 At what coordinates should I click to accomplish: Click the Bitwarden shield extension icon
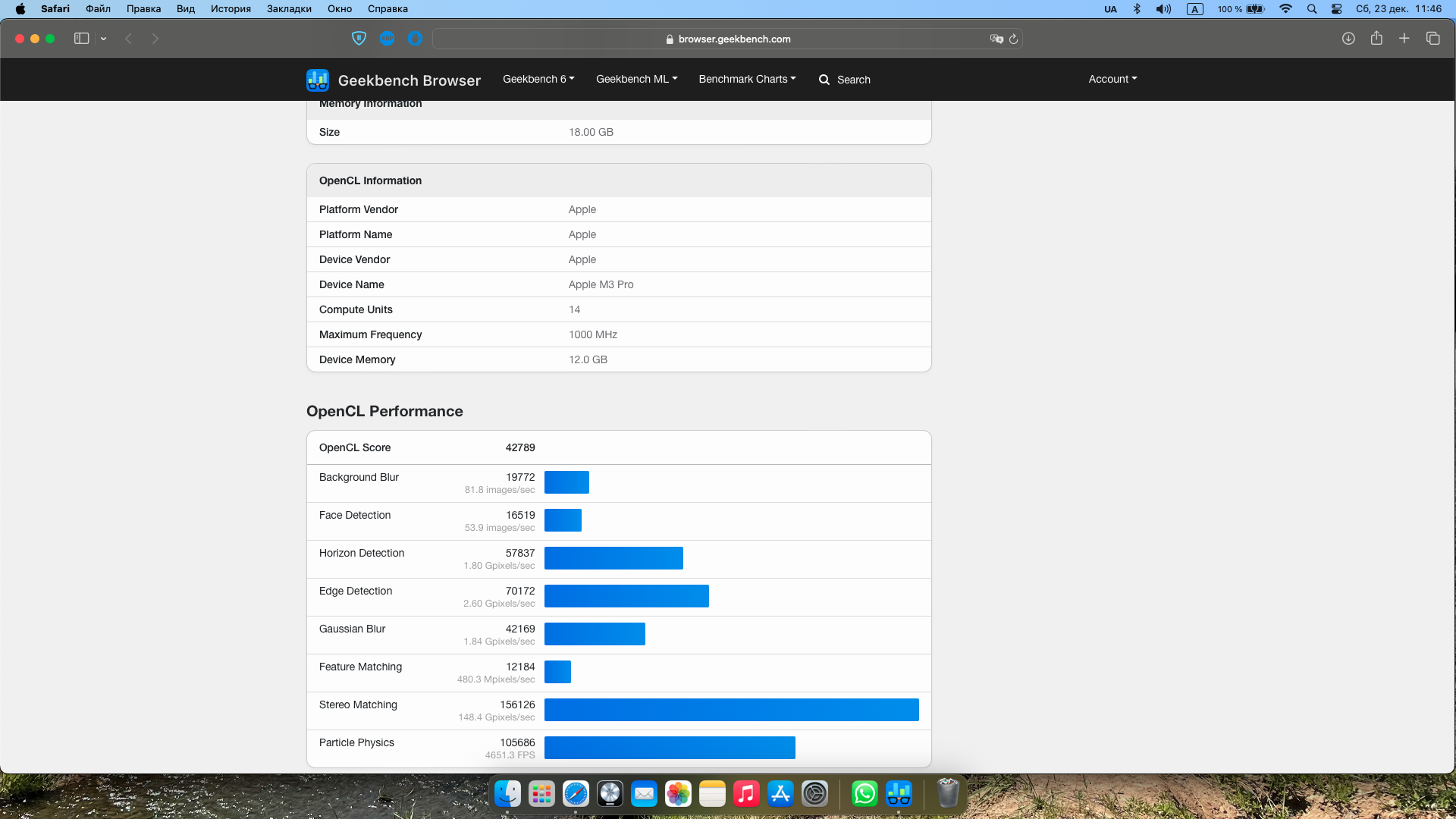click(359, 39)
